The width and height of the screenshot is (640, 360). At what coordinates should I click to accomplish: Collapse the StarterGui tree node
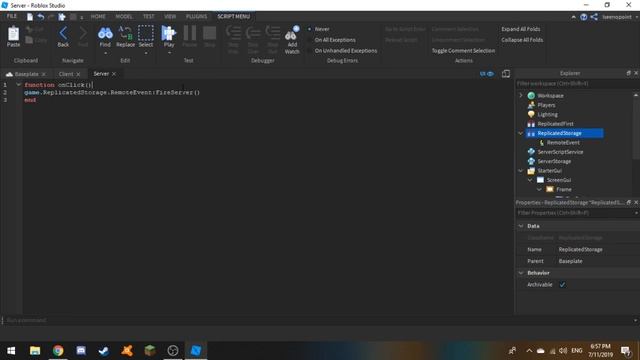pyautogui.click(x=520, y=171)
